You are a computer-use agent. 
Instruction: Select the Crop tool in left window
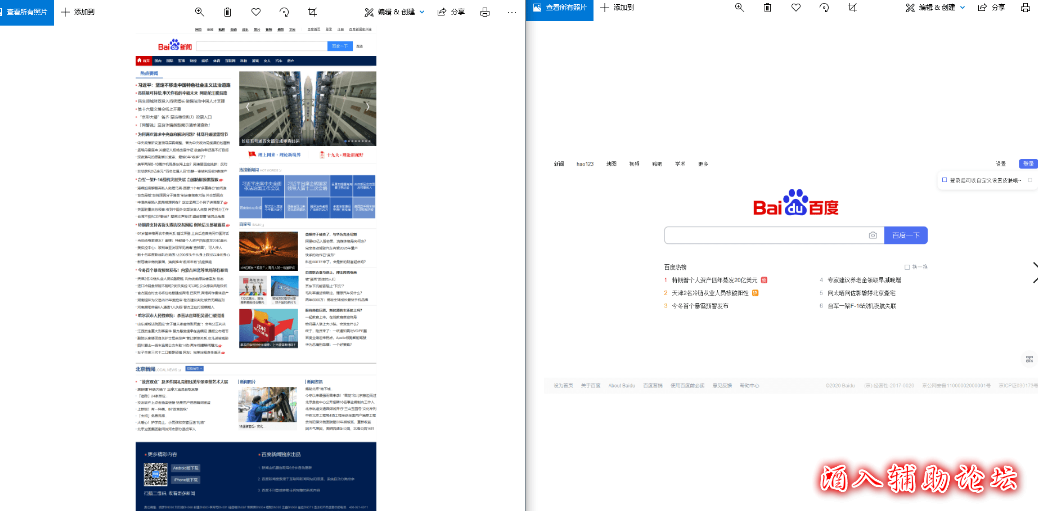(x=312, y=12)
